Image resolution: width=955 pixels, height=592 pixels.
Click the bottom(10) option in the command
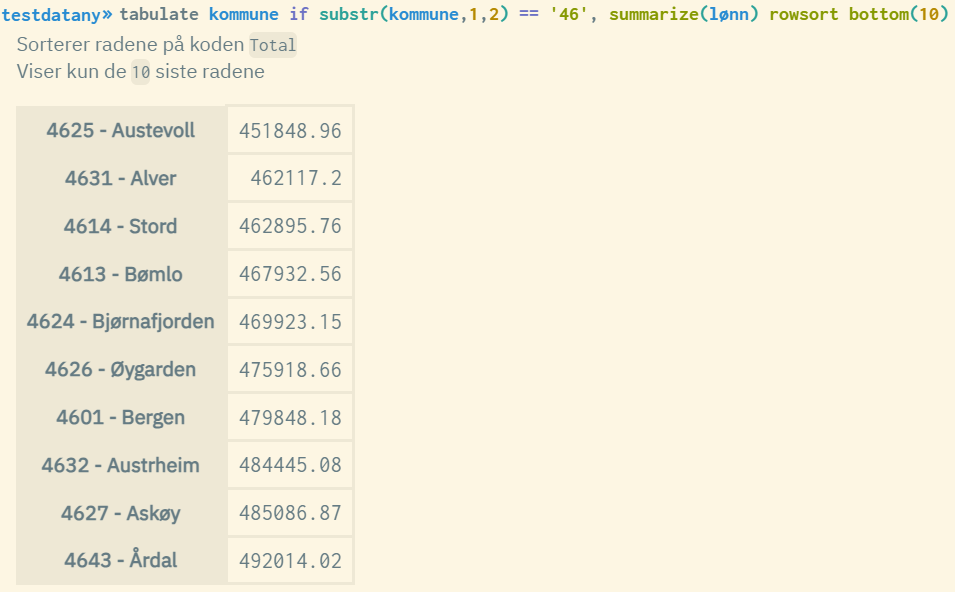coord(898,15)
